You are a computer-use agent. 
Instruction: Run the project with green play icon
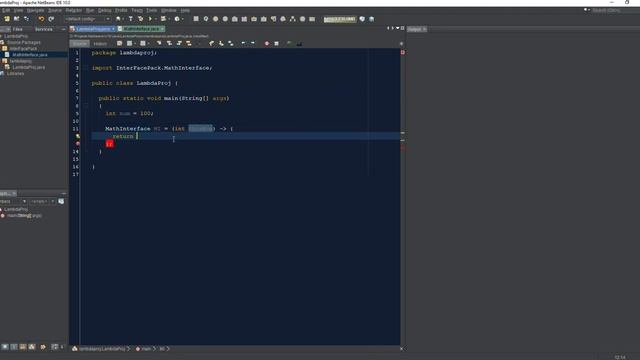pos(150,19)
